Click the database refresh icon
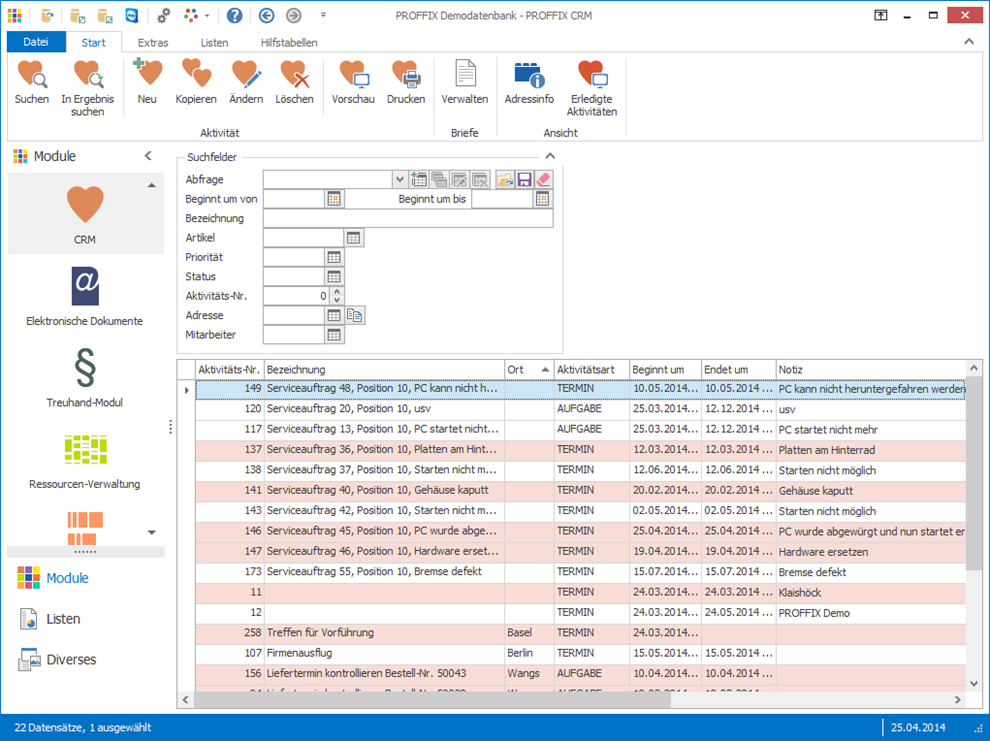 click(47, 15)
